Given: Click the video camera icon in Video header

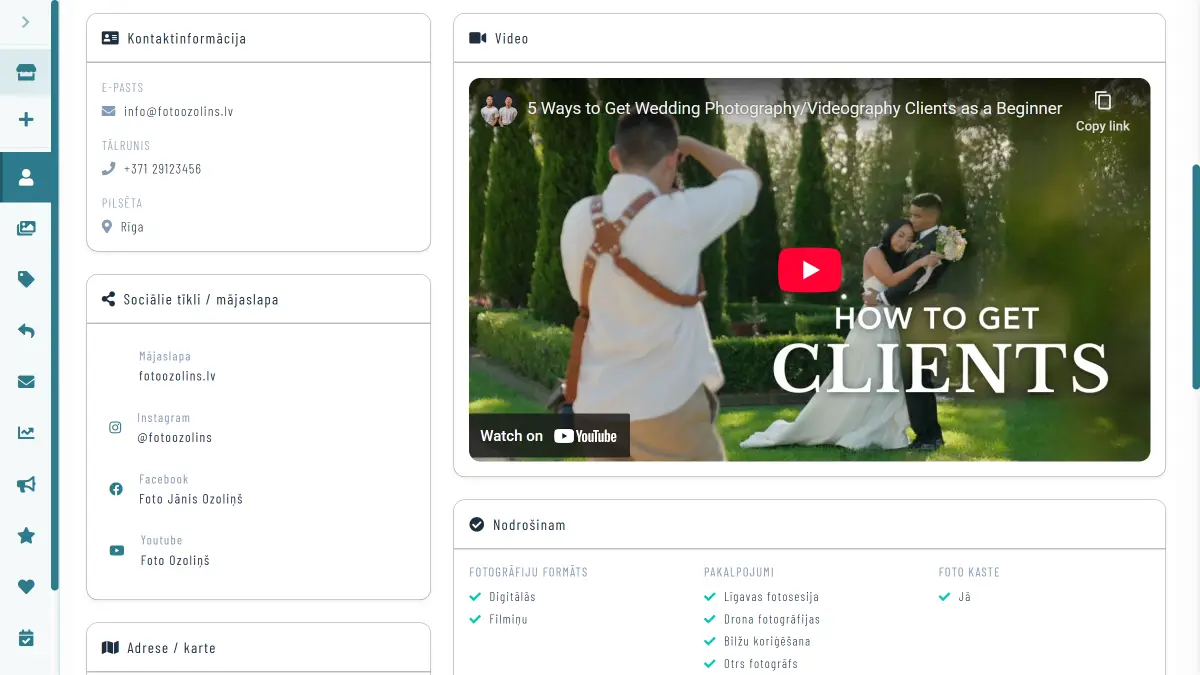Looking at the screenshot, I should pyautogui.click(x=477, y=38).
